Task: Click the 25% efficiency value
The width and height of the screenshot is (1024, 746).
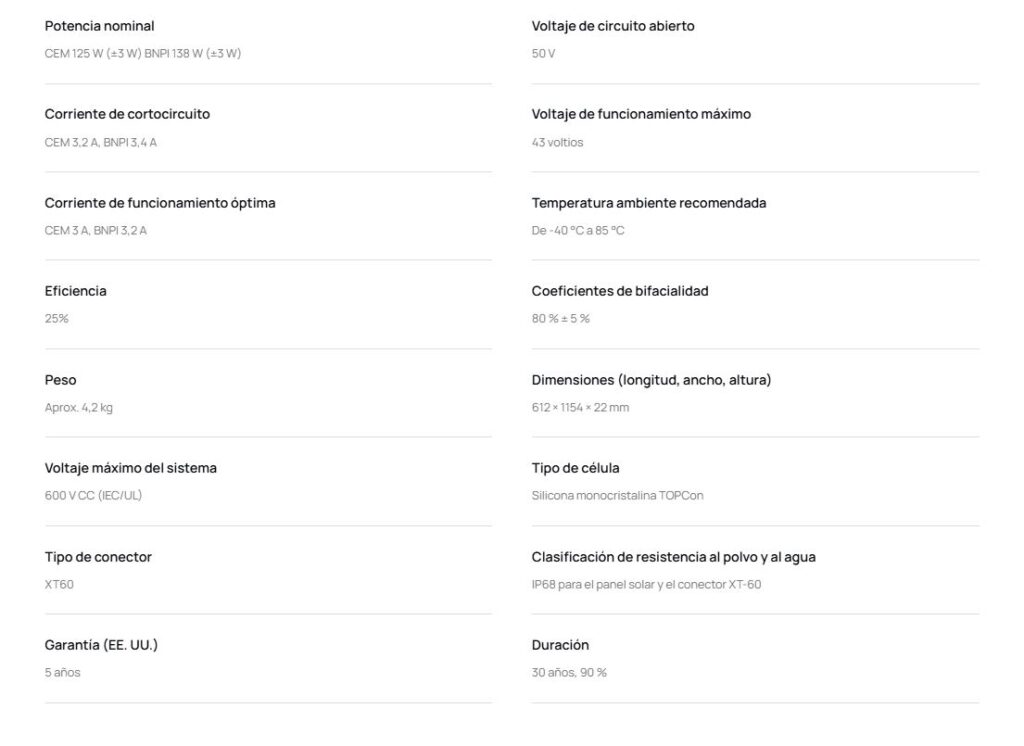Action: click(x=56, y=319)
